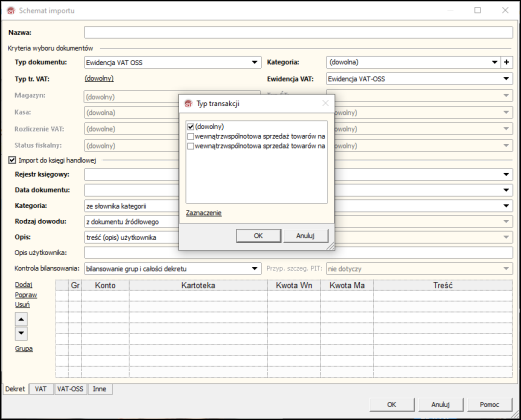Image resolution: width=521 pixels, height=420 pixels.
Task: Move decree row down with arrow button
Action: click(x=21, y=333)
